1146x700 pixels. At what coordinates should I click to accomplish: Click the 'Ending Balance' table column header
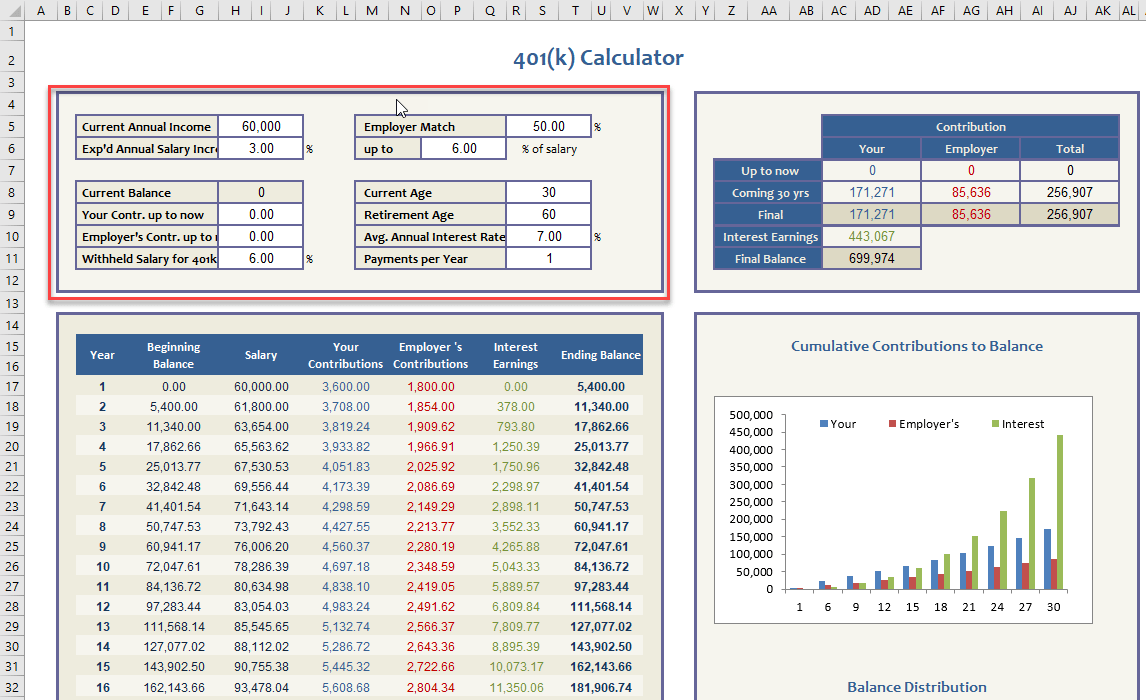click(600, 355)
